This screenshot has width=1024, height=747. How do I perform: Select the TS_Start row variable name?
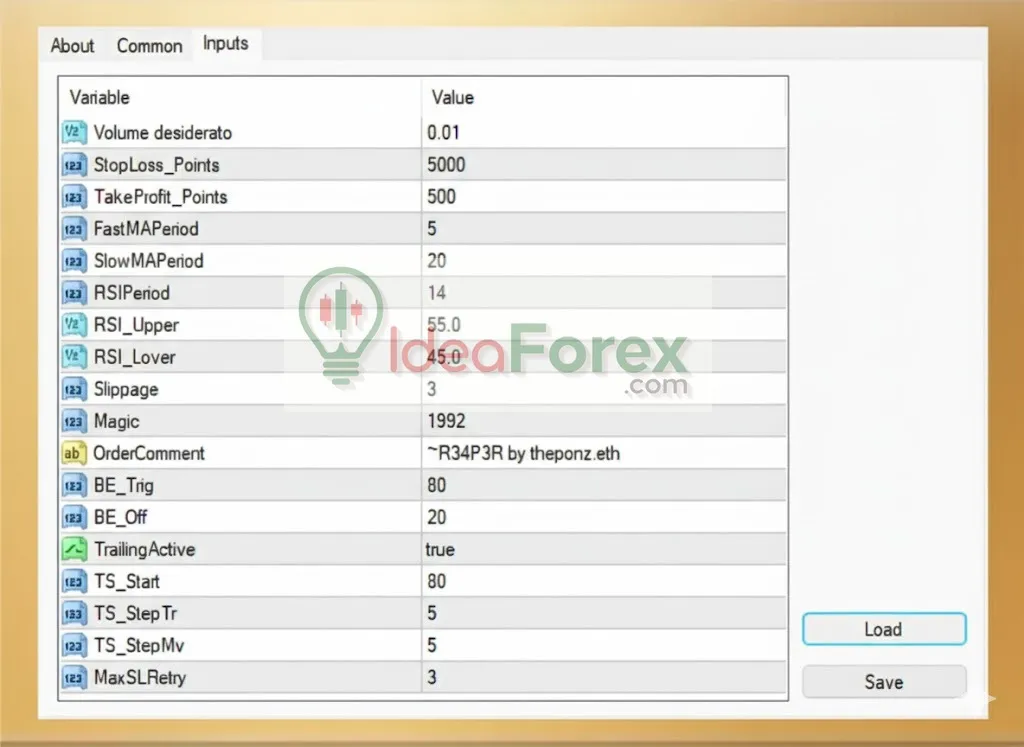click(x=126, y=581)
